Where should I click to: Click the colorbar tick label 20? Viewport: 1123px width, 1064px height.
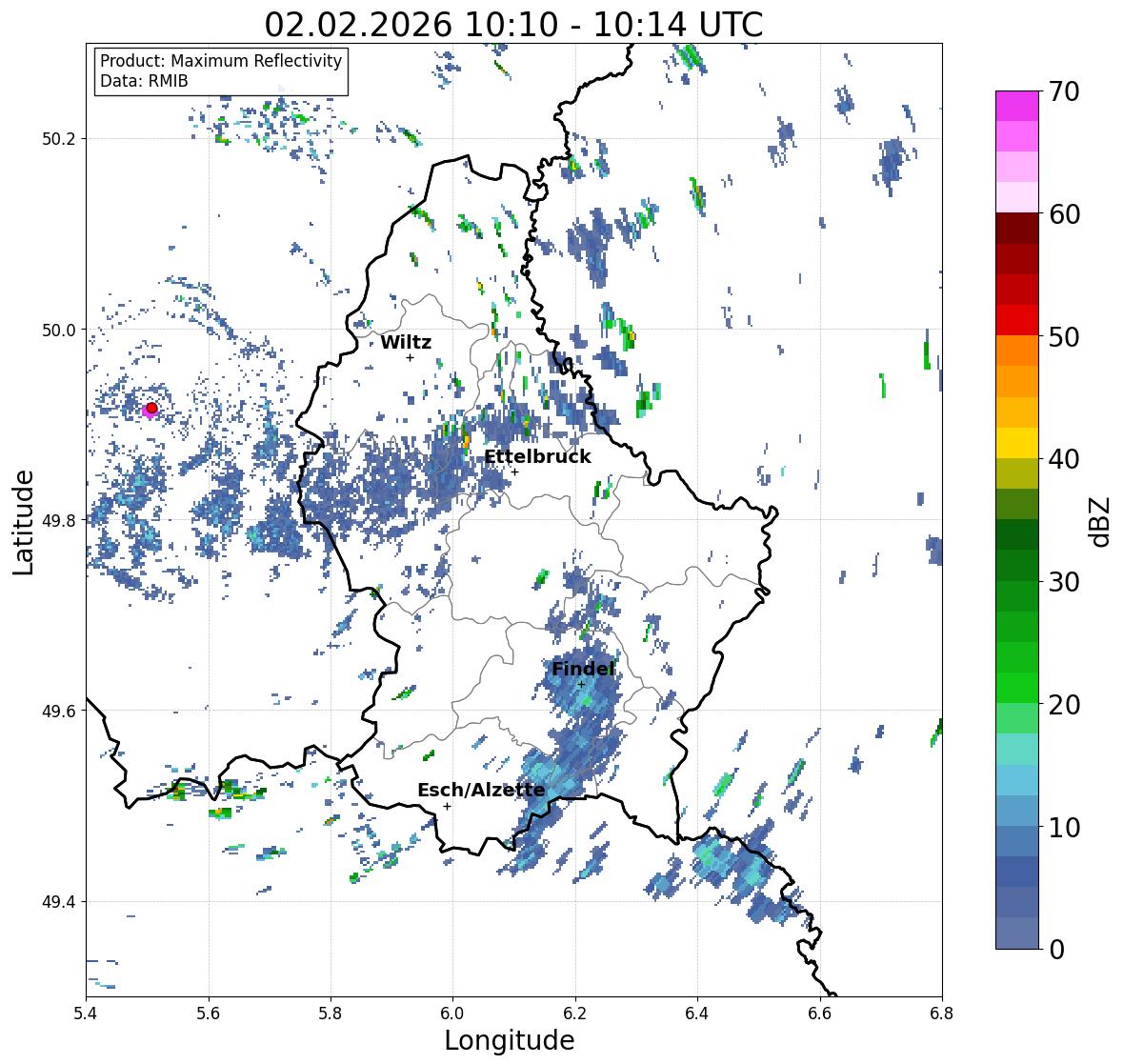(1064, 705)
